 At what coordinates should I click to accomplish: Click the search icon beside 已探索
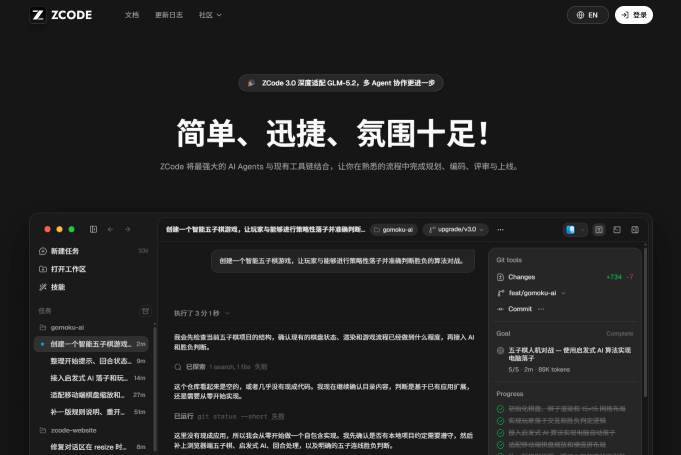tap(178, 367)
